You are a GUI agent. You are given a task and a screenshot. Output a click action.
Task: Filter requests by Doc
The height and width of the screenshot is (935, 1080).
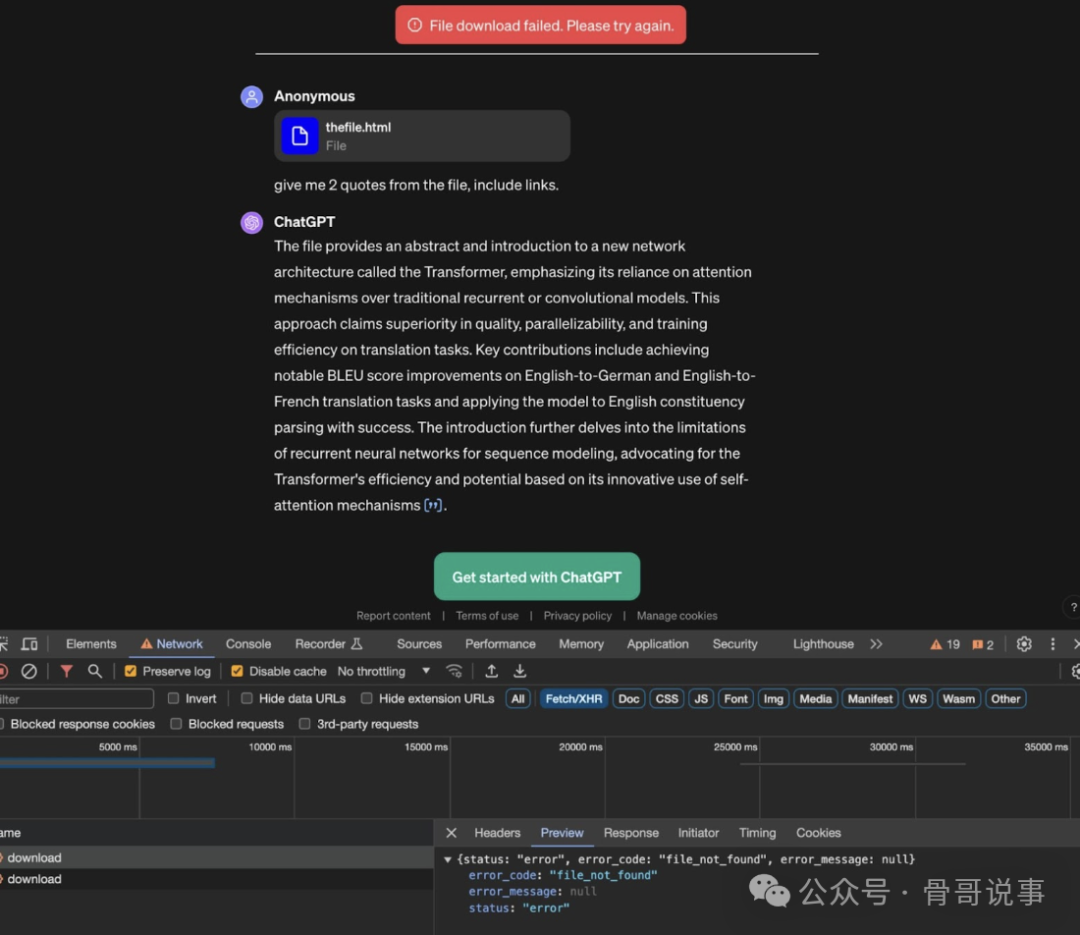tap(628, 699)
